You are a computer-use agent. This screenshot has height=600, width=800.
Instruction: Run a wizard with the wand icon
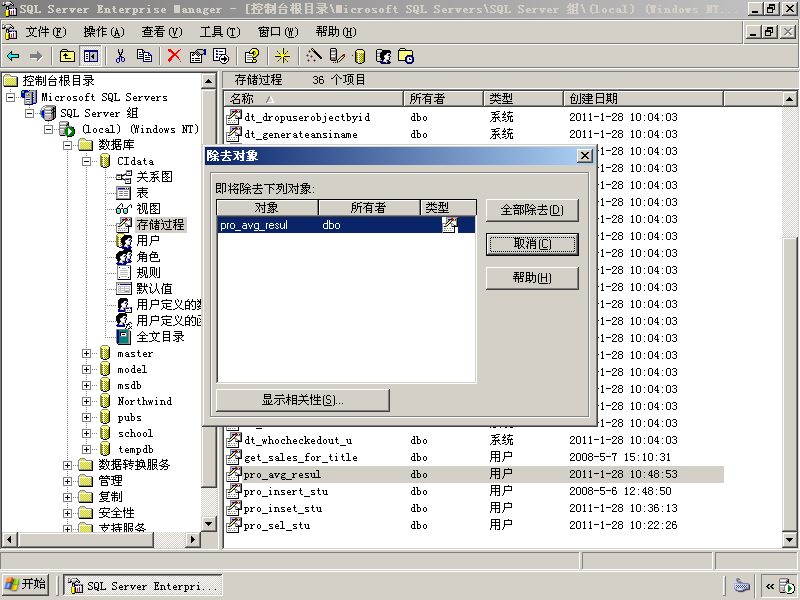click(313, 56)
